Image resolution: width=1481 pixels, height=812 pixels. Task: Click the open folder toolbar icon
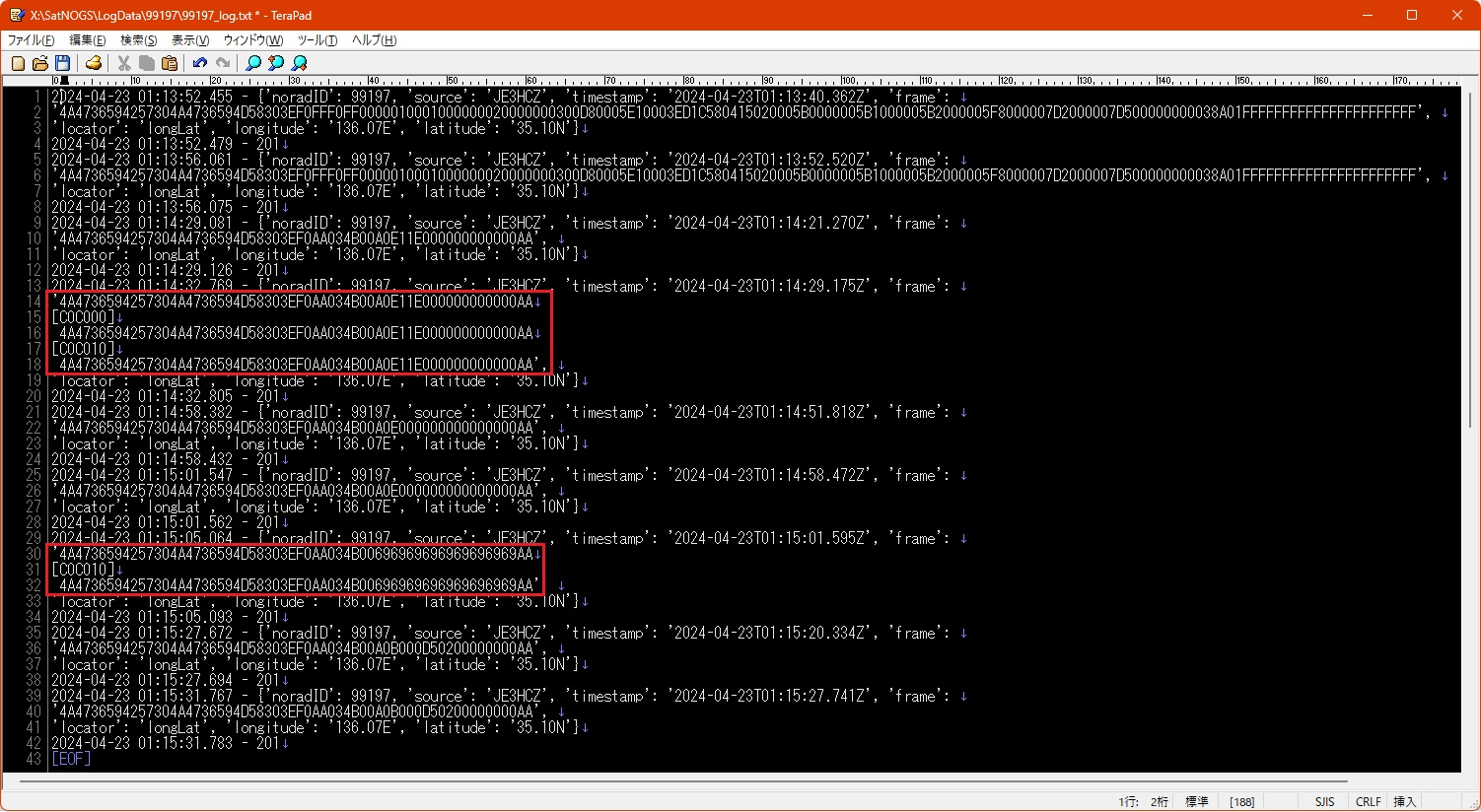point(40,63)
